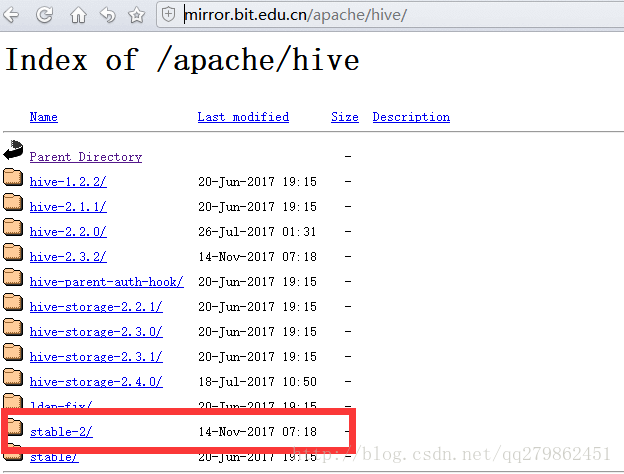Click folder icon beside hive-storage-2.3.0/
The image size is (624, 474).
[13, 327]
